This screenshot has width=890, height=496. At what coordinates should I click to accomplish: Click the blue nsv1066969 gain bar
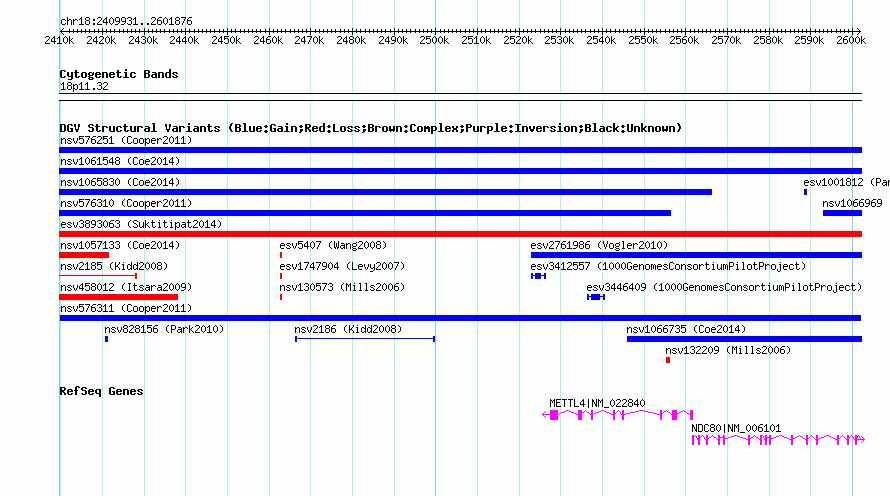pyautogui.click(x=842, y=213)
